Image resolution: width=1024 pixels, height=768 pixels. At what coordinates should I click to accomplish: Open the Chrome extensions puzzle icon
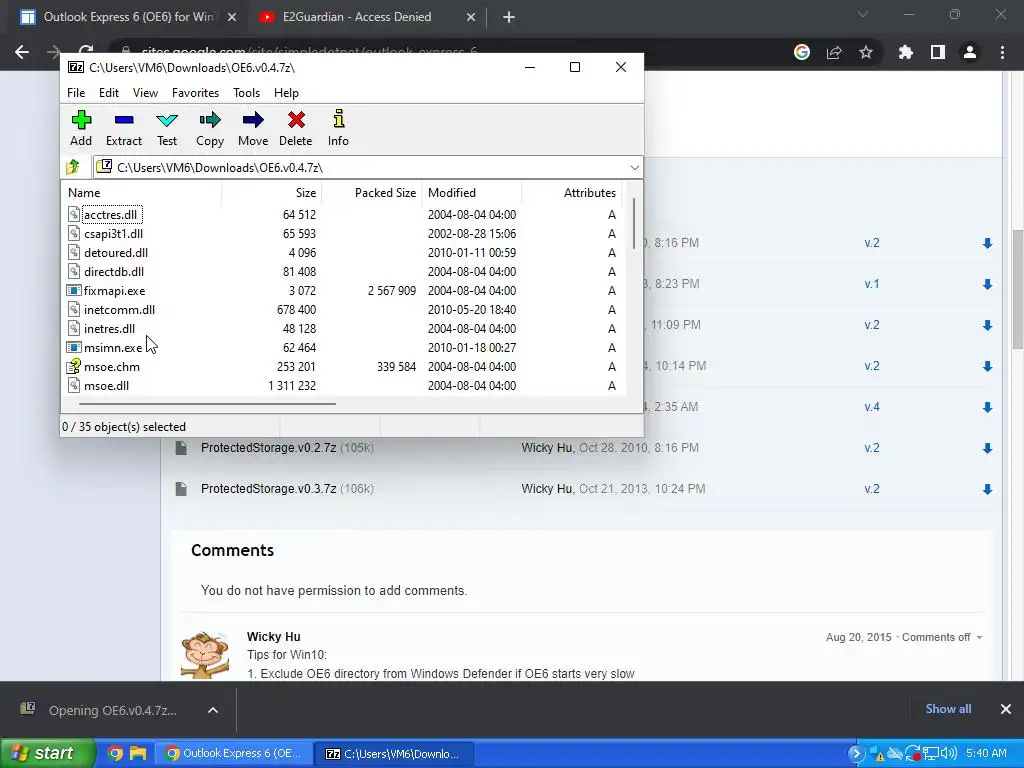pos(906,52)
